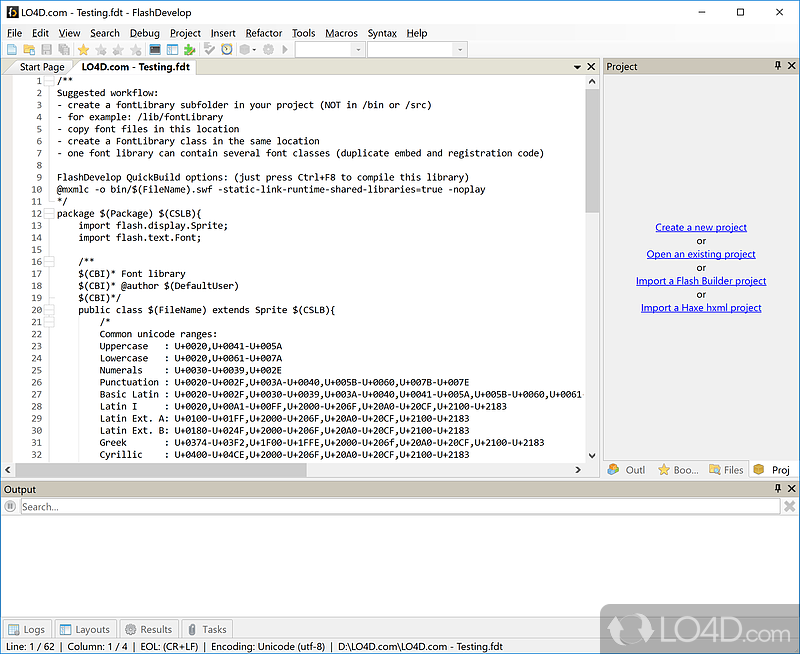
Task: Switch to the Start Page tab
Action: click(x=42, y=67)
